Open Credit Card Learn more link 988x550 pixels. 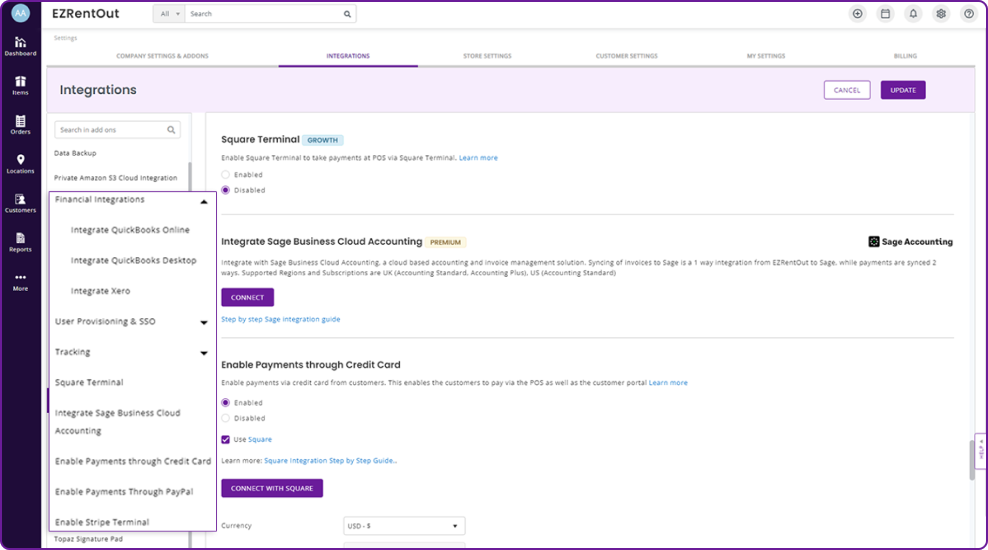click(668, 383)
